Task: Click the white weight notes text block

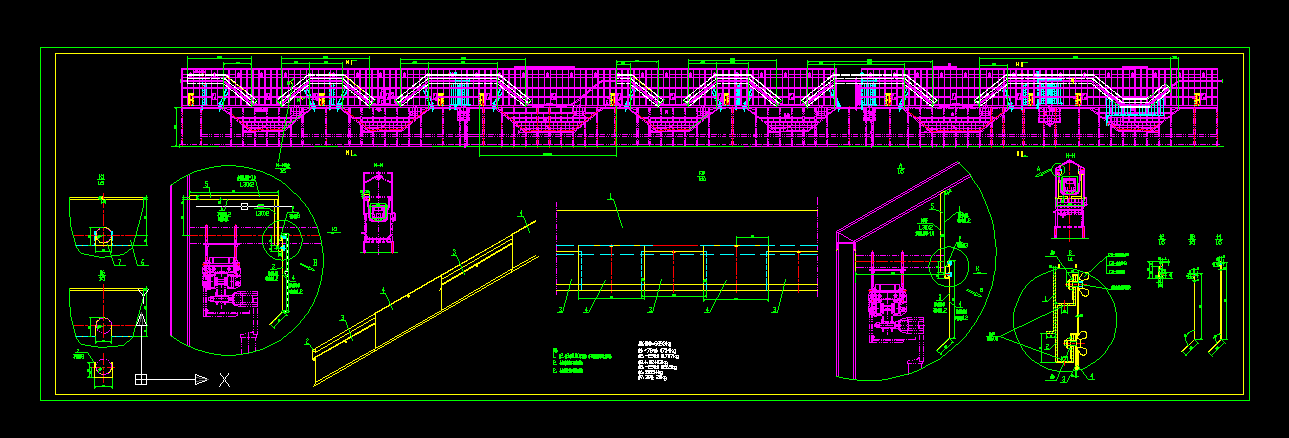Action: (659, 360)
